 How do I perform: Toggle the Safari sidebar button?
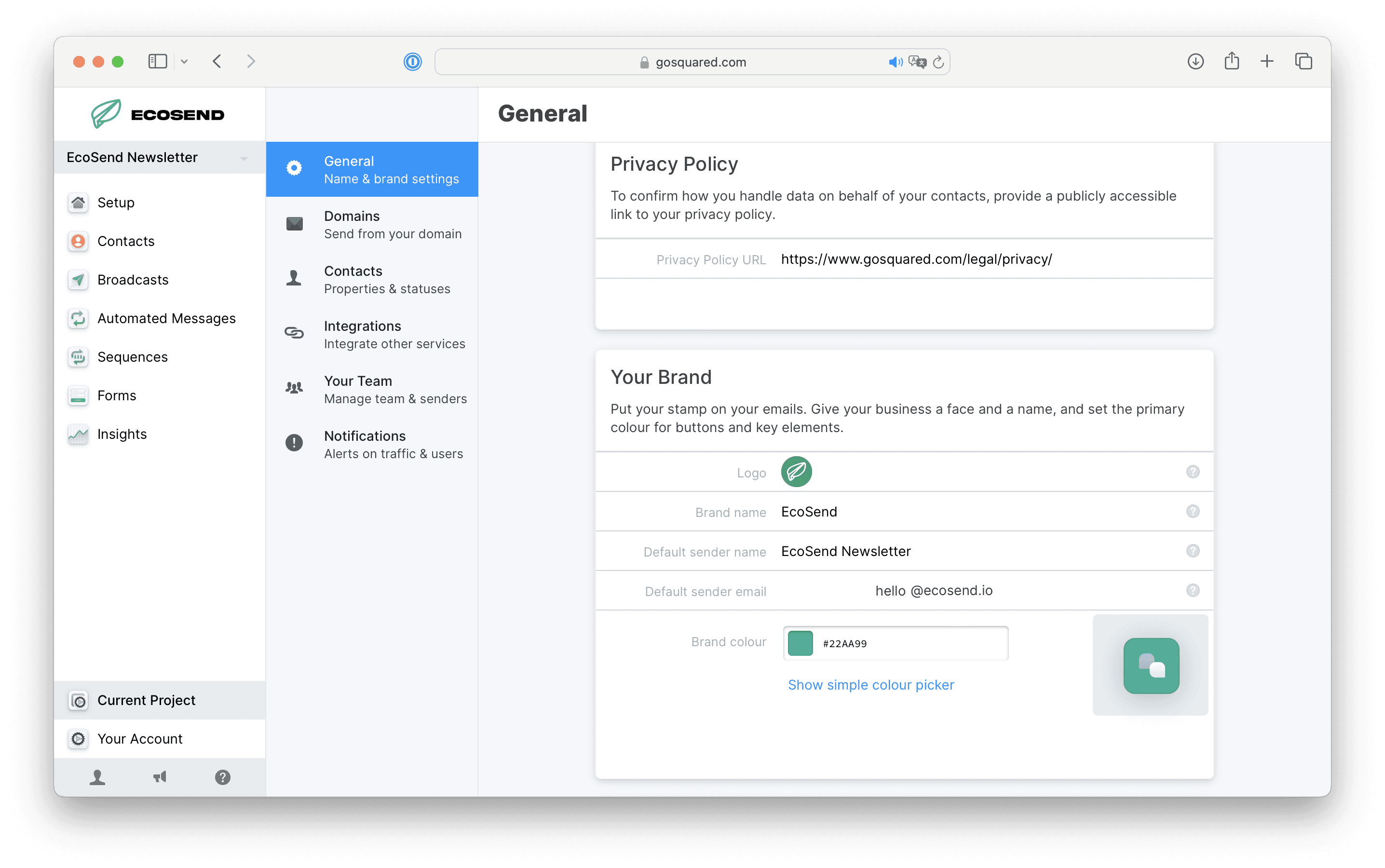pos(157,61)
